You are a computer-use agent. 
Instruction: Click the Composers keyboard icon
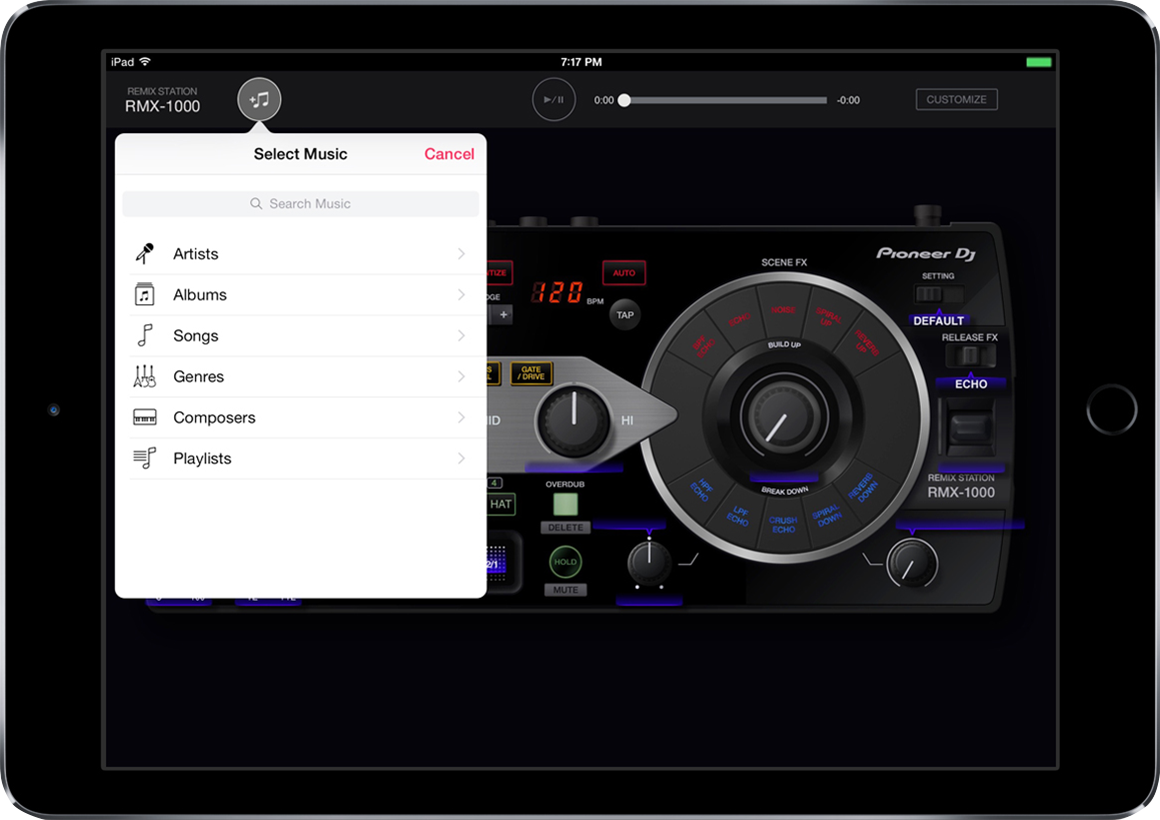[x=144, y=417]
